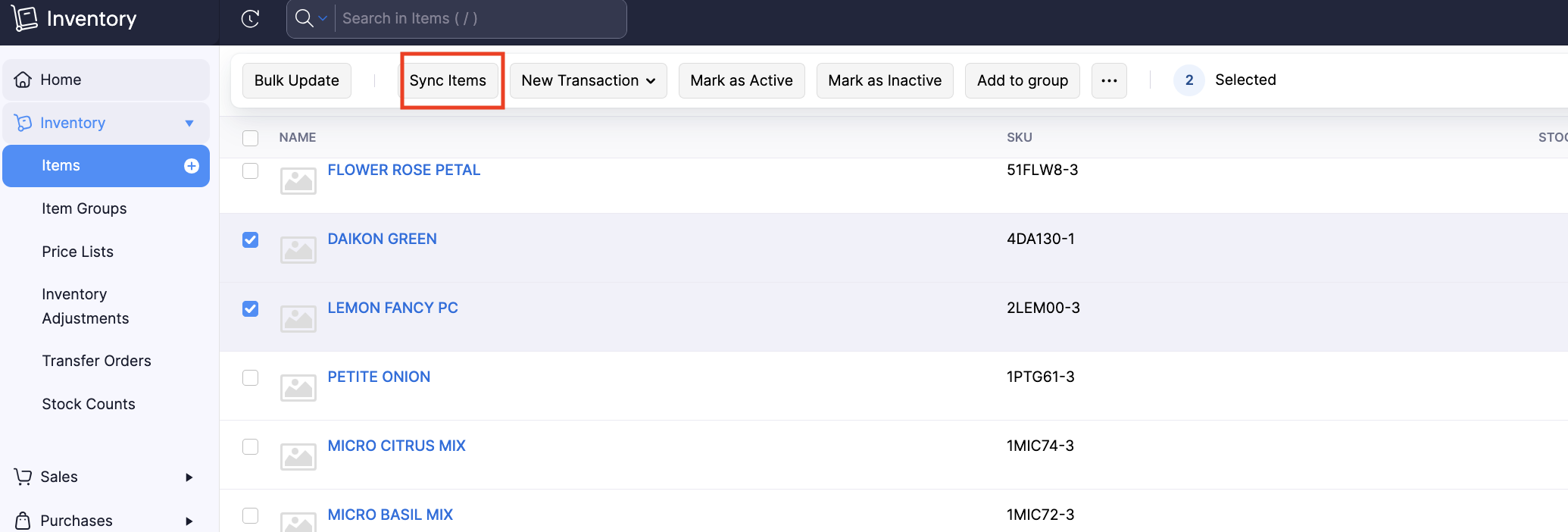
Task: Click PETITE ONION image placeholder
Action: [x=298, y=388]
